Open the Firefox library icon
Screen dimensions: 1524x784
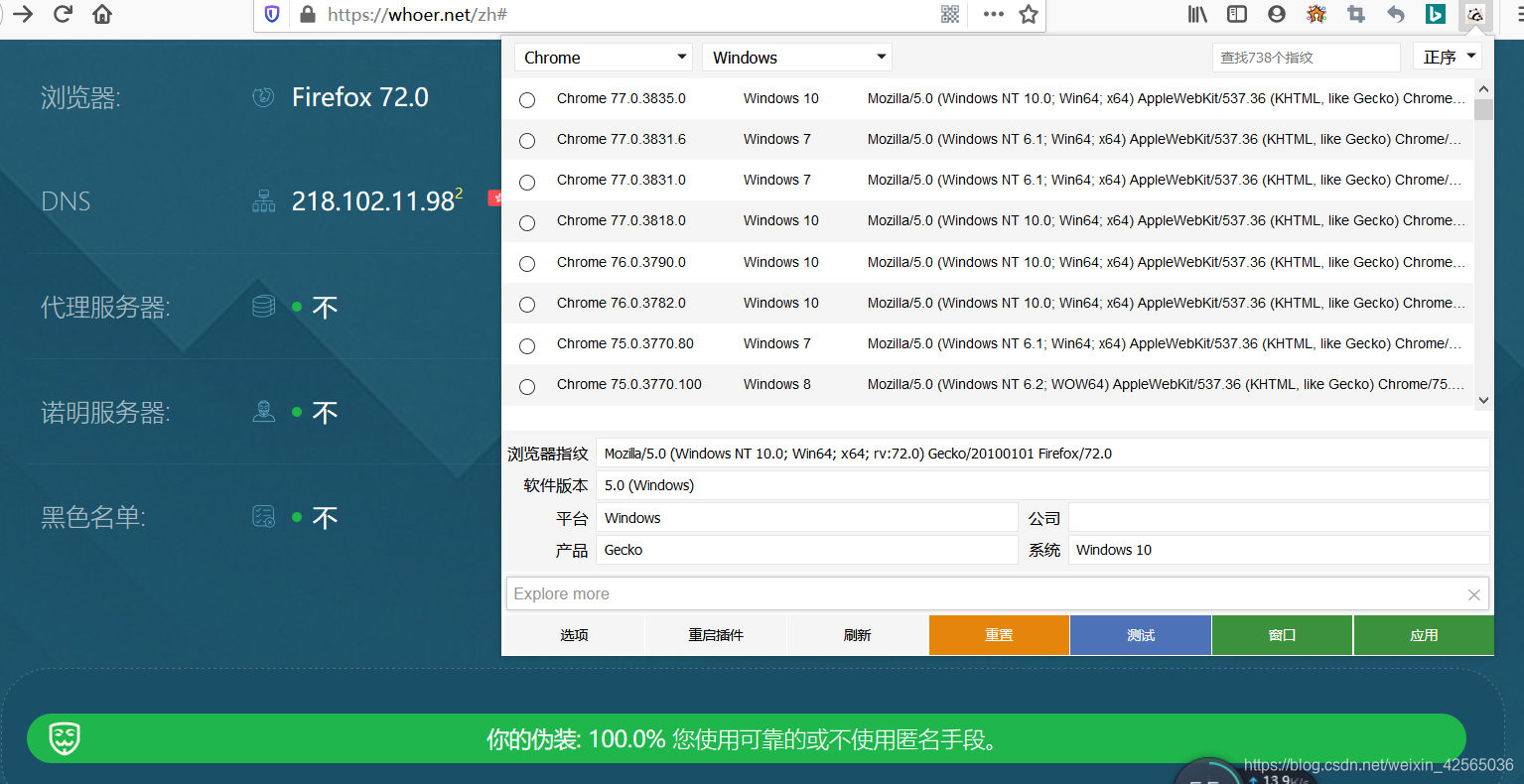pos(1198,14)
